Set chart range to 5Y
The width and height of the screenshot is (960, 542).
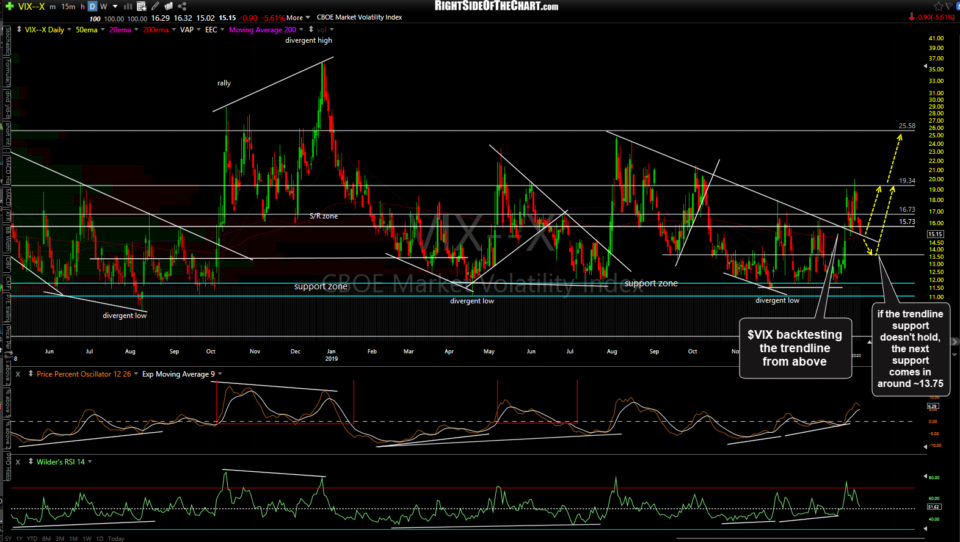click(x=9, y=538)
